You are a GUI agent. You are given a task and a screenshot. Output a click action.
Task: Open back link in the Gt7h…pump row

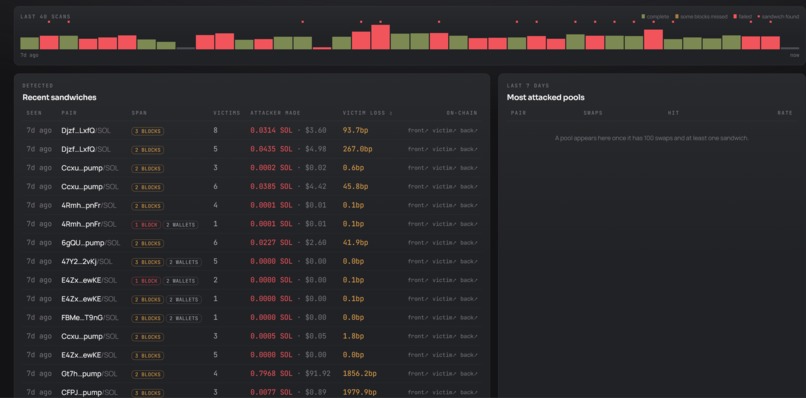click(468, 374)
